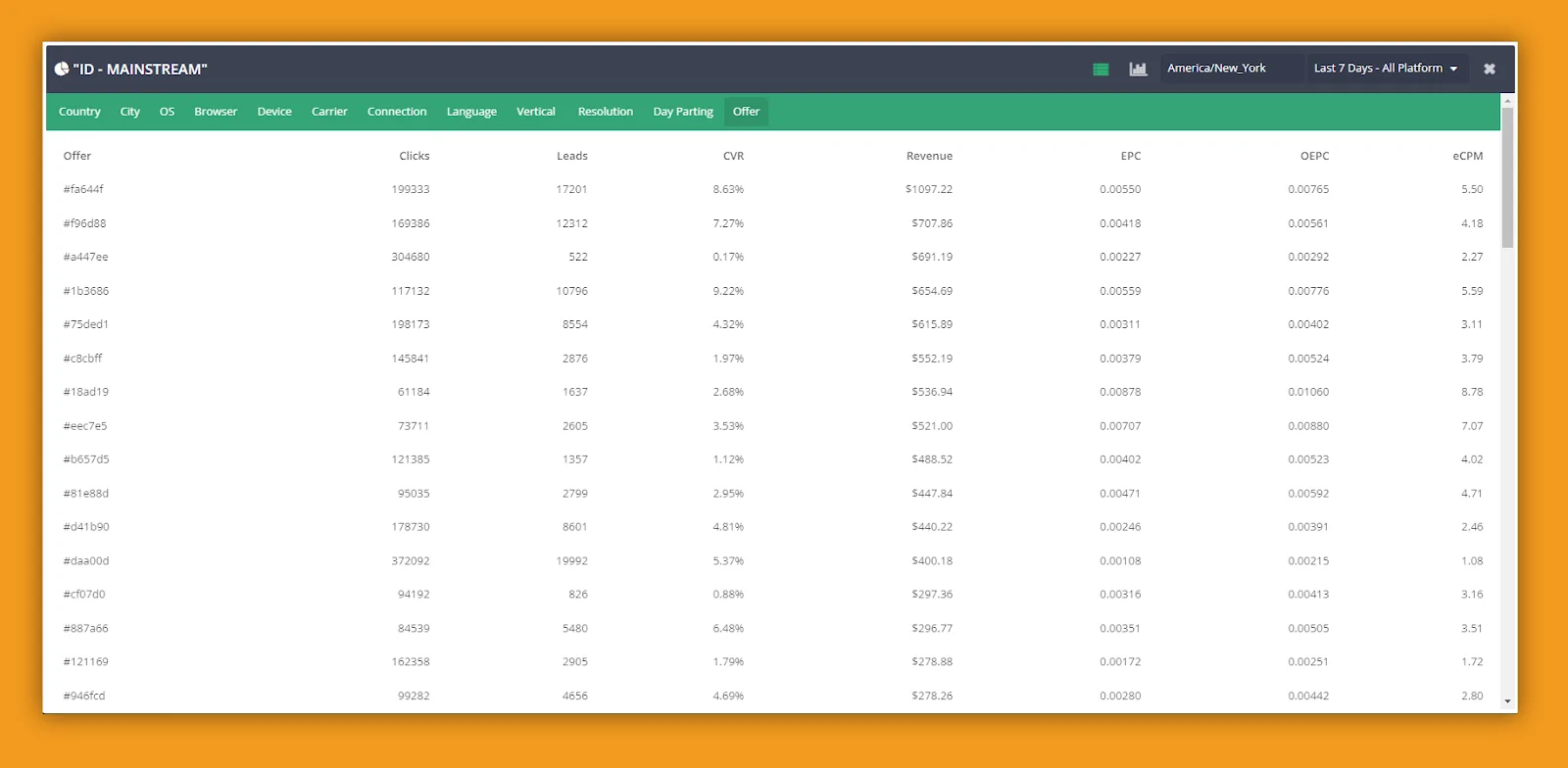
Task: Click the CVR column header
Action: [733, 156]
